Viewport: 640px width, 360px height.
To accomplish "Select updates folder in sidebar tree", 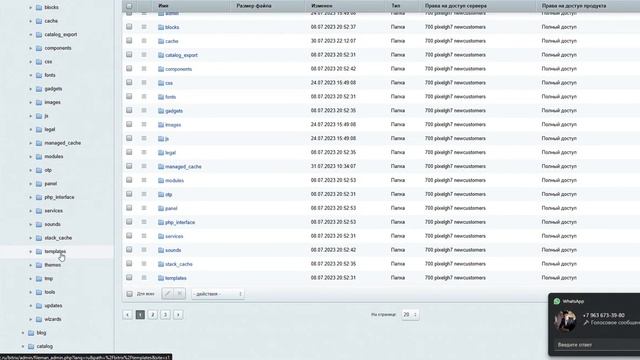I will point(53,306).
